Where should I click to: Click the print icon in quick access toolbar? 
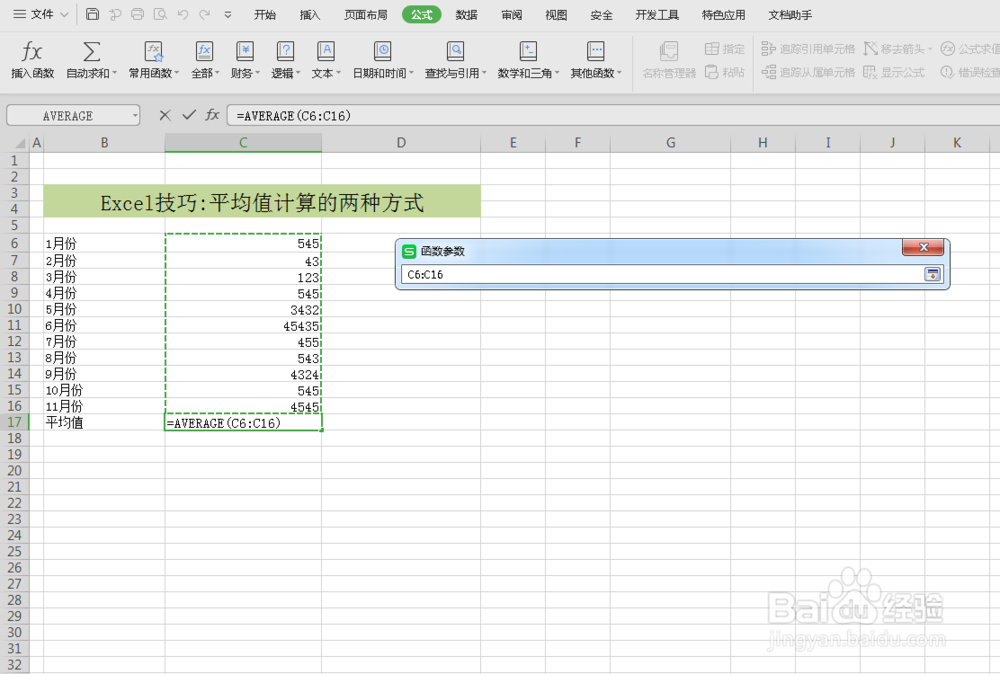[137, 14]
